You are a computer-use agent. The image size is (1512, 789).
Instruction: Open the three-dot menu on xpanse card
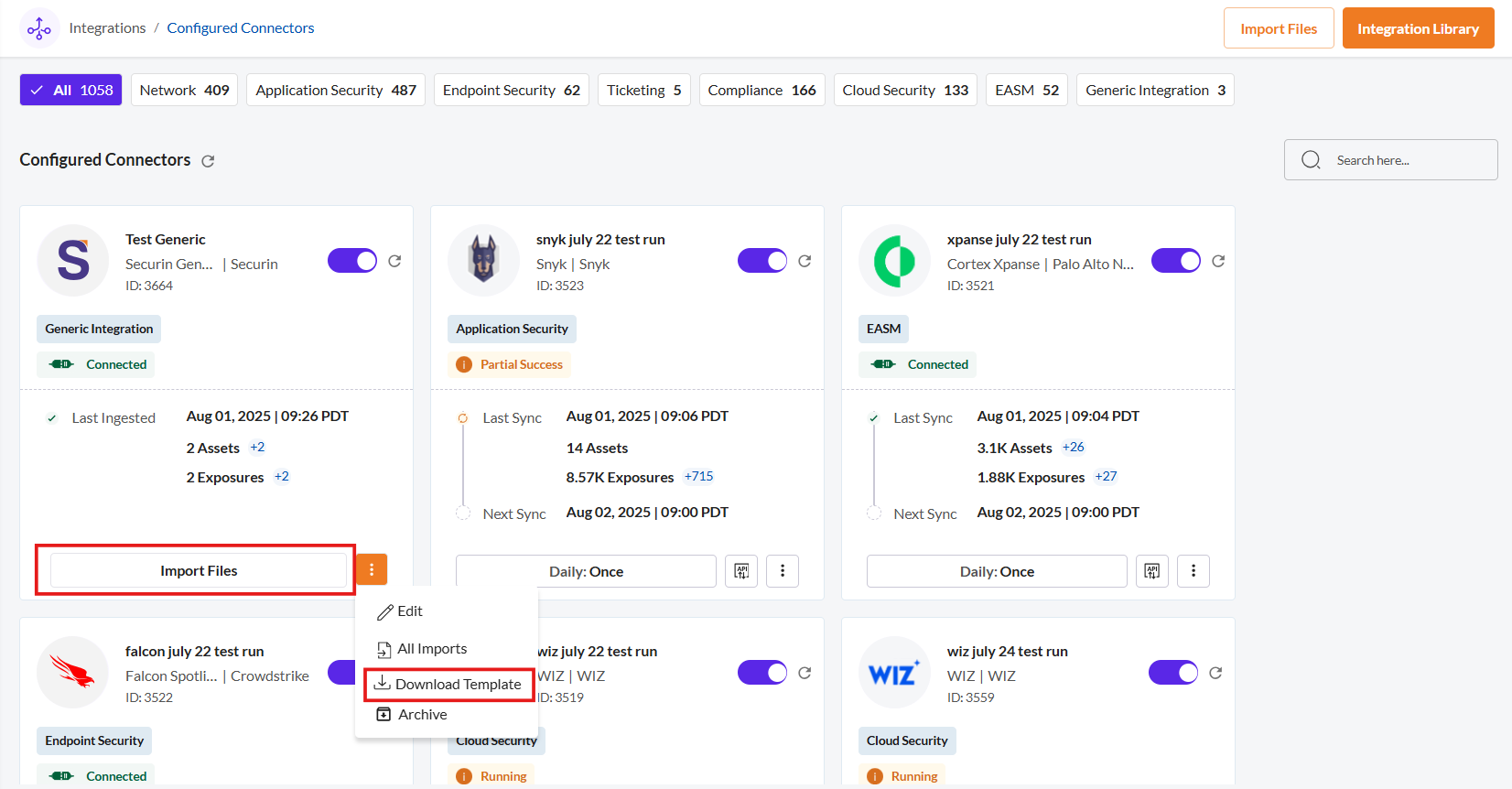click(x=1193, y=571)
